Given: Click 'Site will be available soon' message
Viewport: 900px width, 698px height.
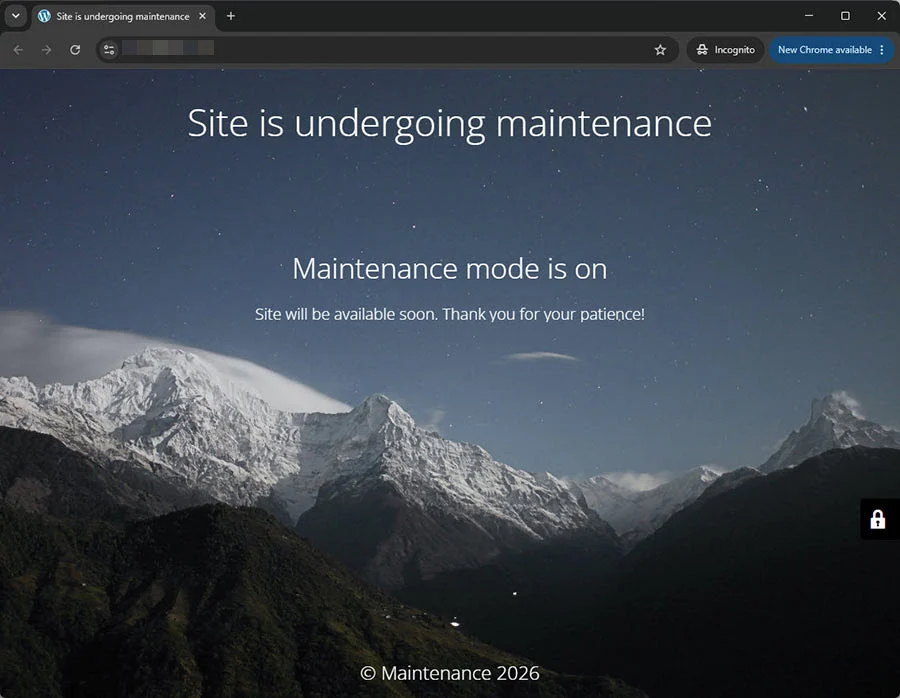Looking at the screenshot, I should pos(449,315).
